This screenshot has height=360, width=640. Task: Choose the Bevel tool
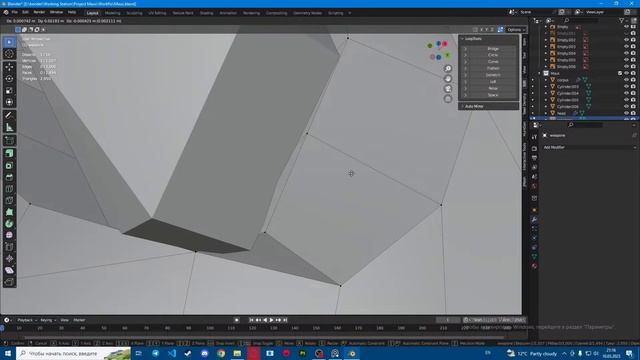click(9, 177)
